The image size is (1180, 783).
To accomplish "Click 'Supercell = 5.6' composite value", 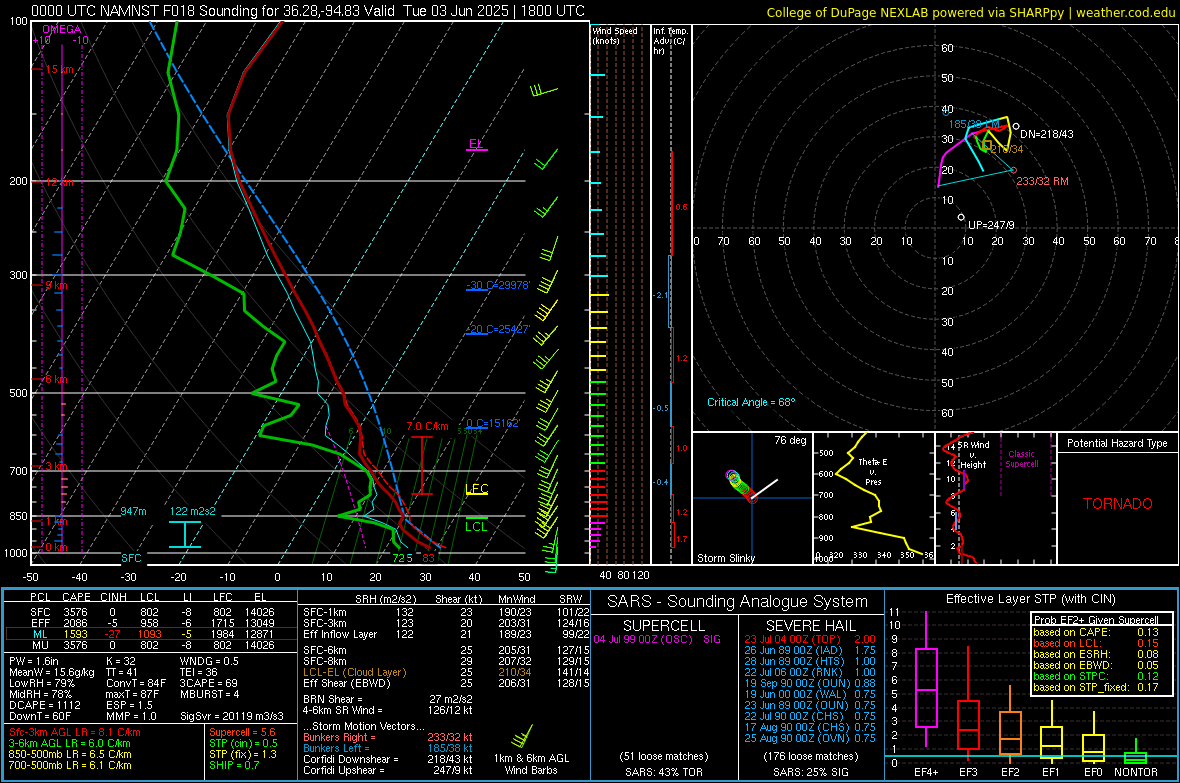I will [242, 732].
